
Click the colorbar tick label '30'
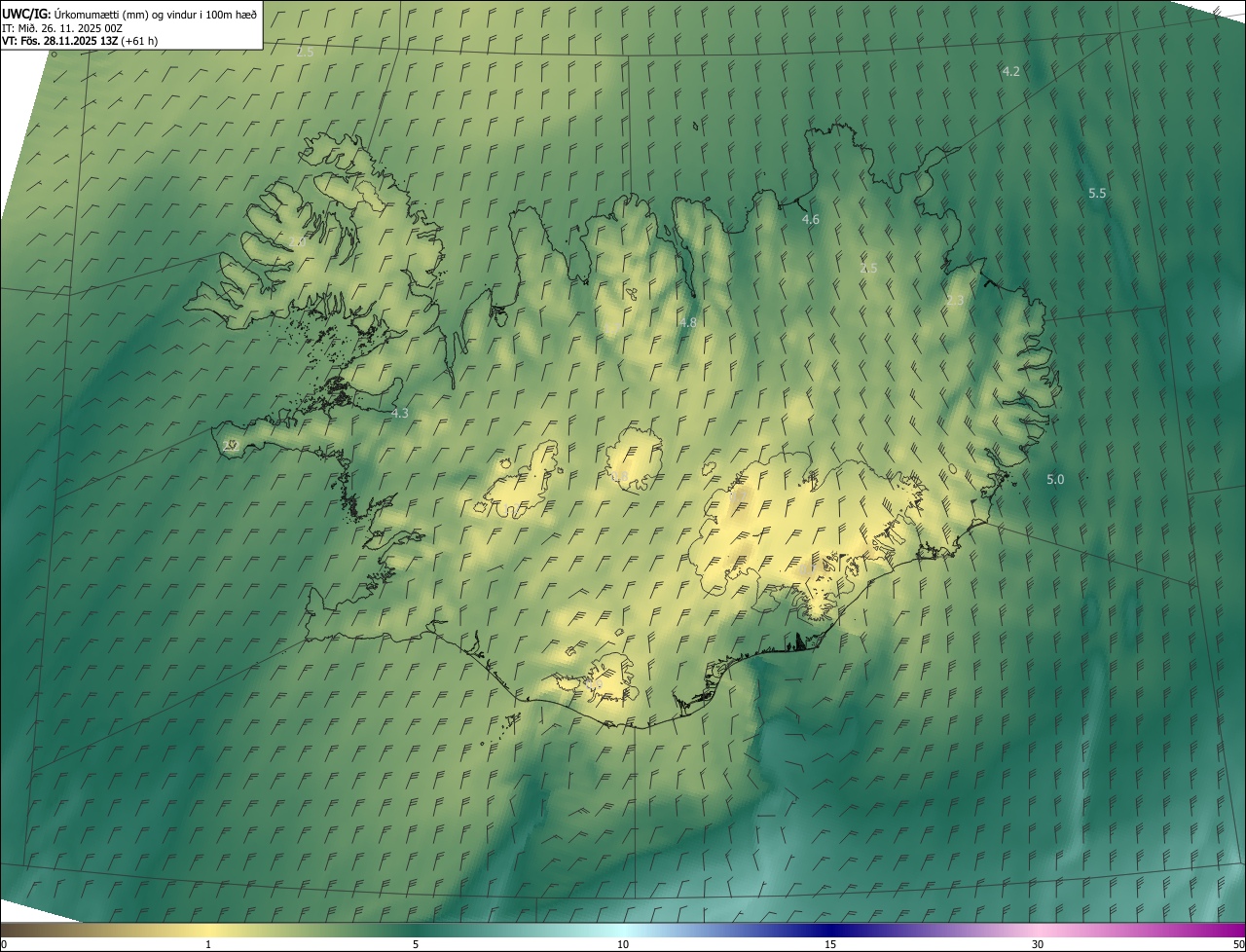(1038, 944)
